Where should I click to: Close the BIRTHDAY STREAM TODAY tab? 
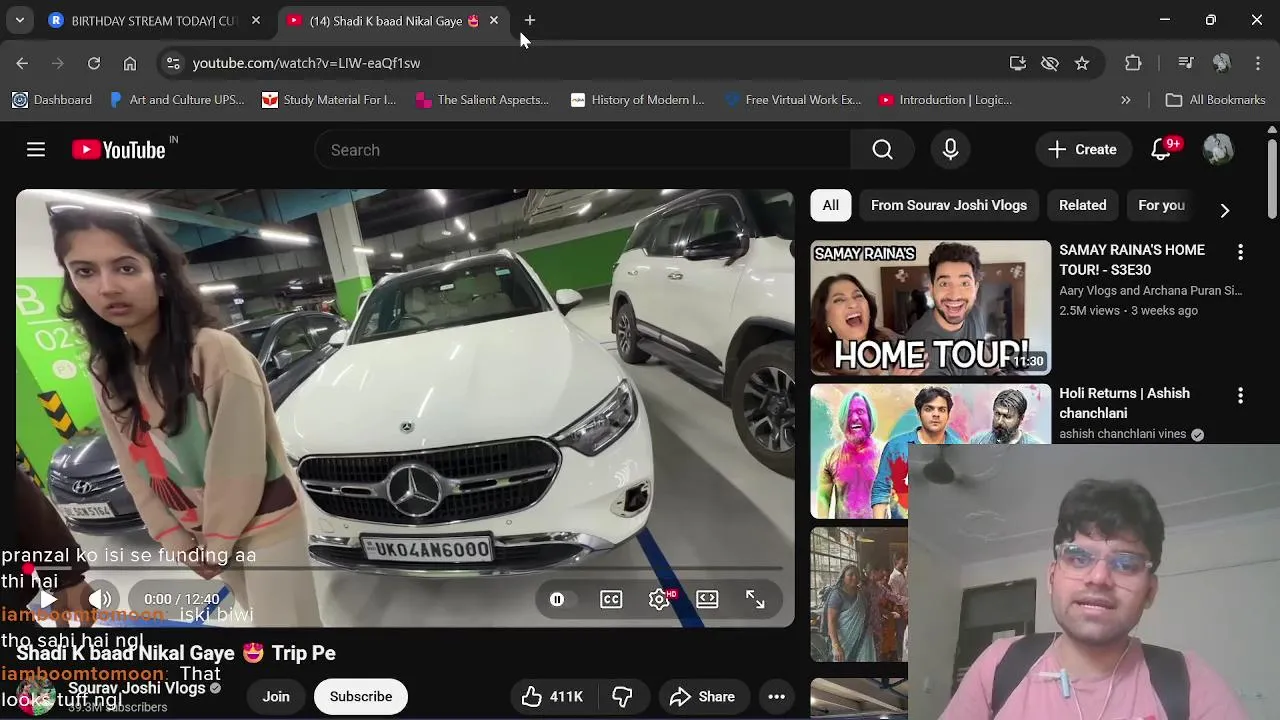pos(256,20)
